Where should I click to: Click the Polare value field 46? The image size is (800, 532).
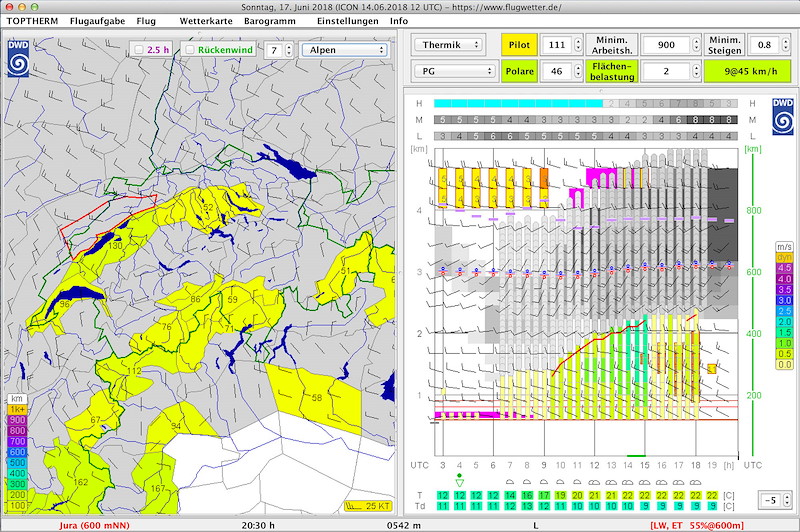tap(557, 71)
